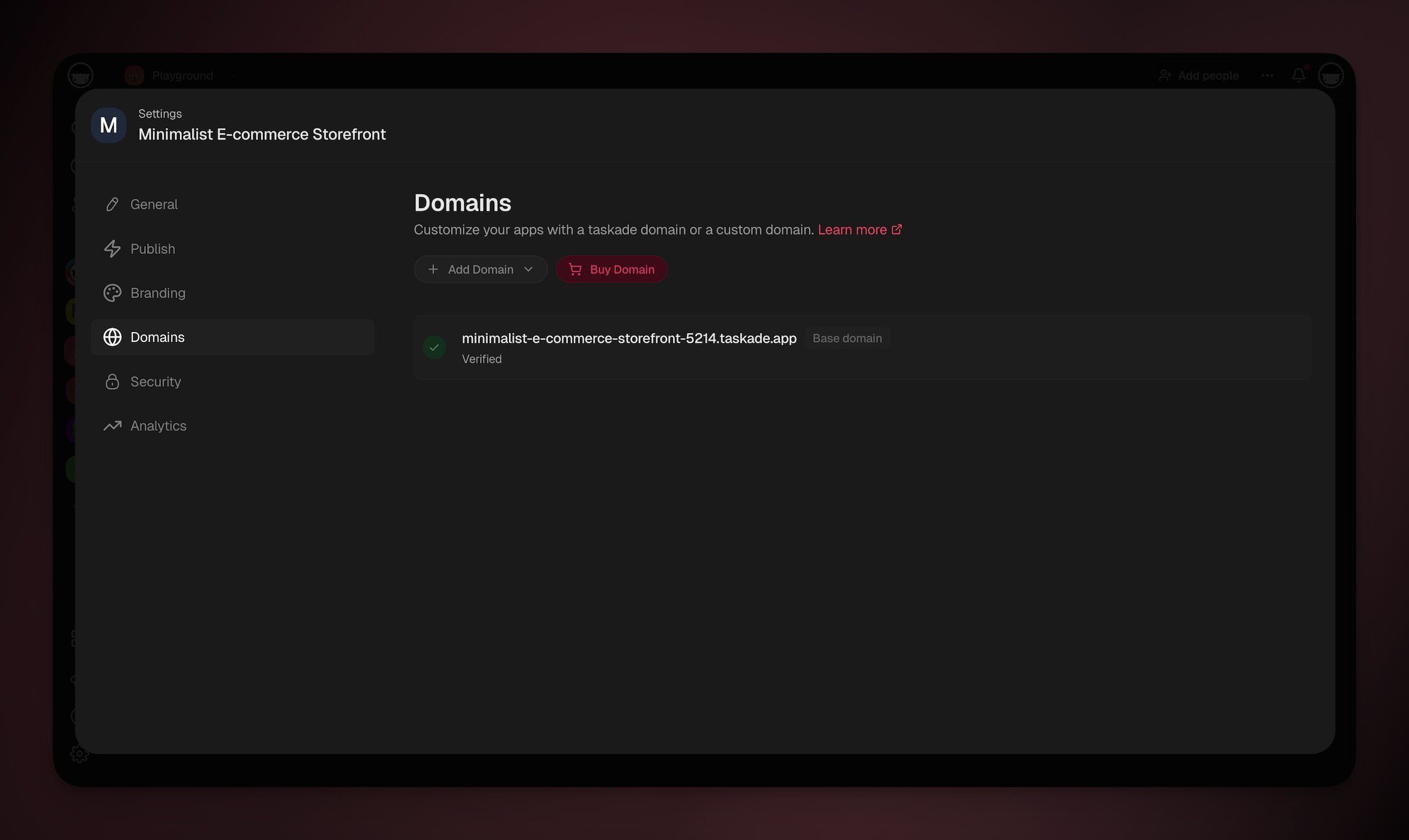Open the more options ellipsis menu

coord(1267,75)
